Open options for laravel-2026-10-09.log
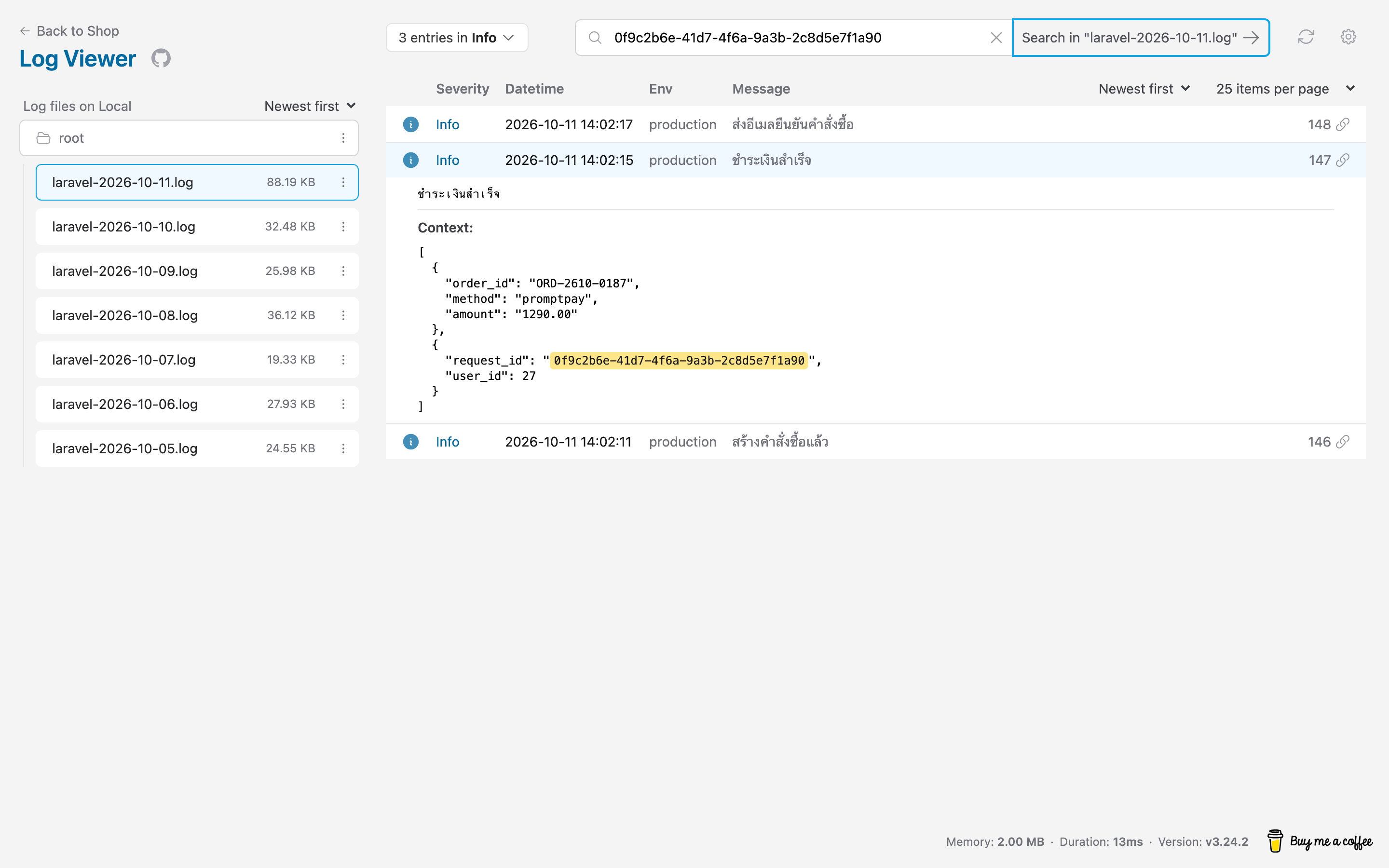 [343, 271]
